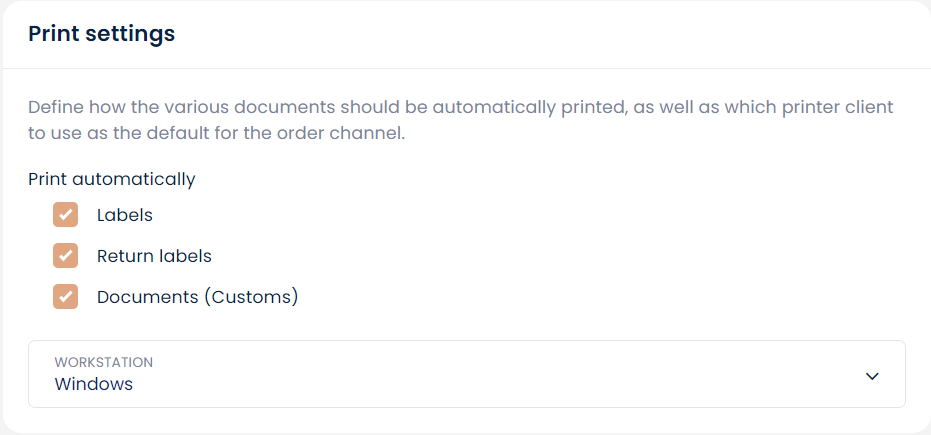Click the white checkmark beside Return labels

click(x=65, y=256)
